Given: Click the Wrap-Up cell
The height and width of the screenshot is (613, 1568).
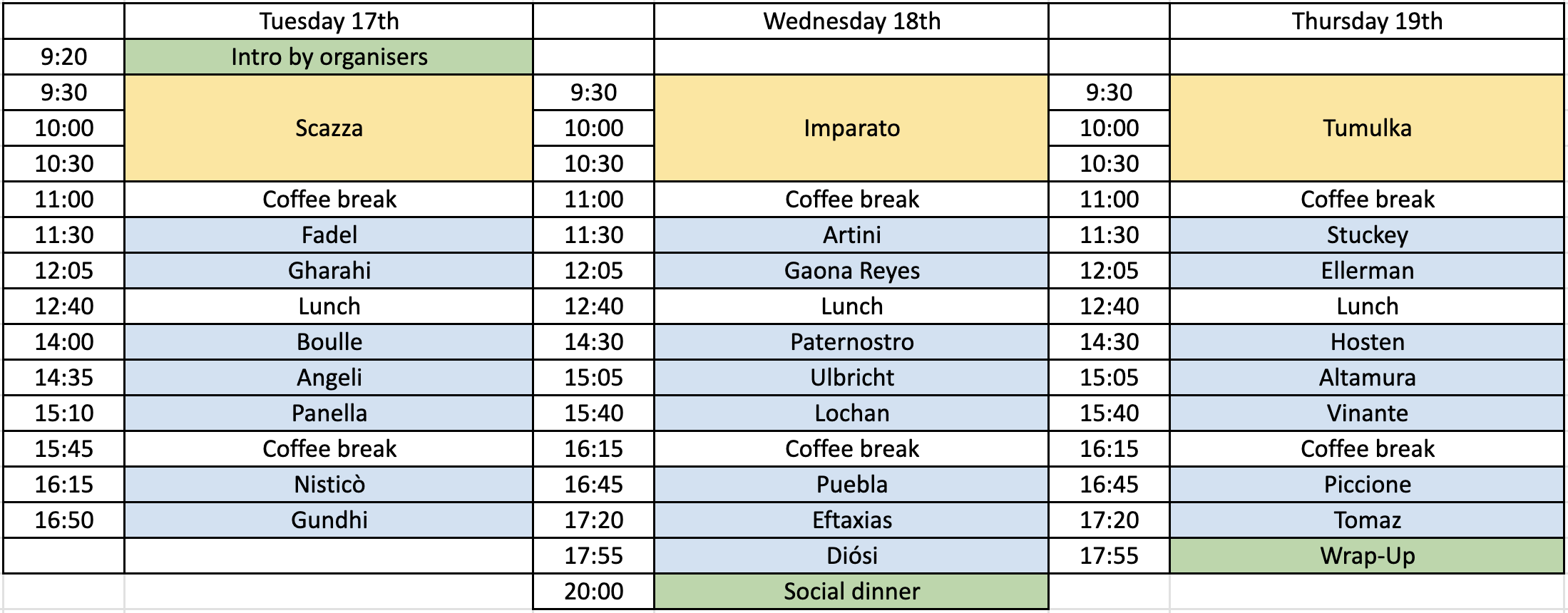Looking at the screenshot, I should click(1367, 556).
